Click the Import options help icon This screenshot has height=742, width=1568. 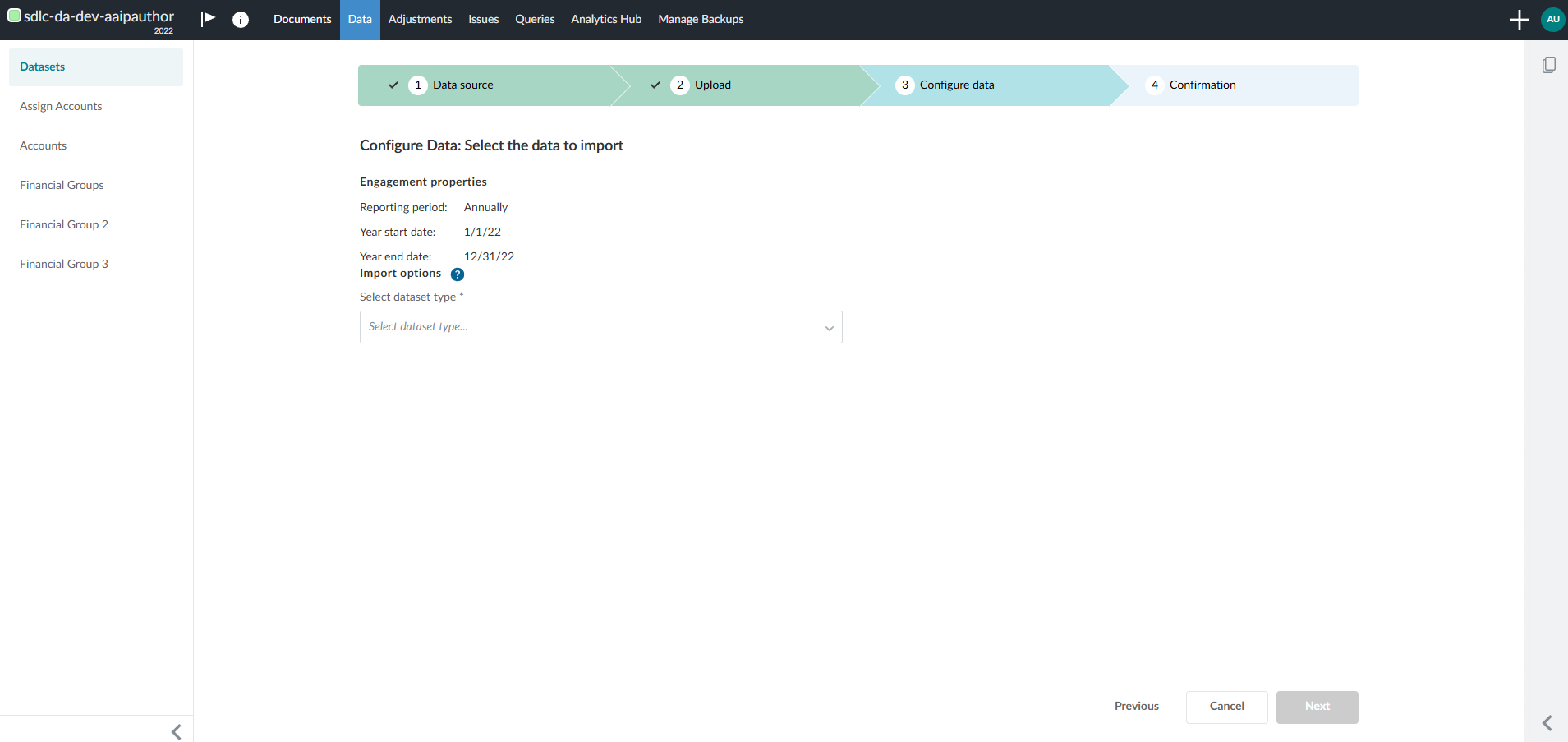tap(458, 274)
